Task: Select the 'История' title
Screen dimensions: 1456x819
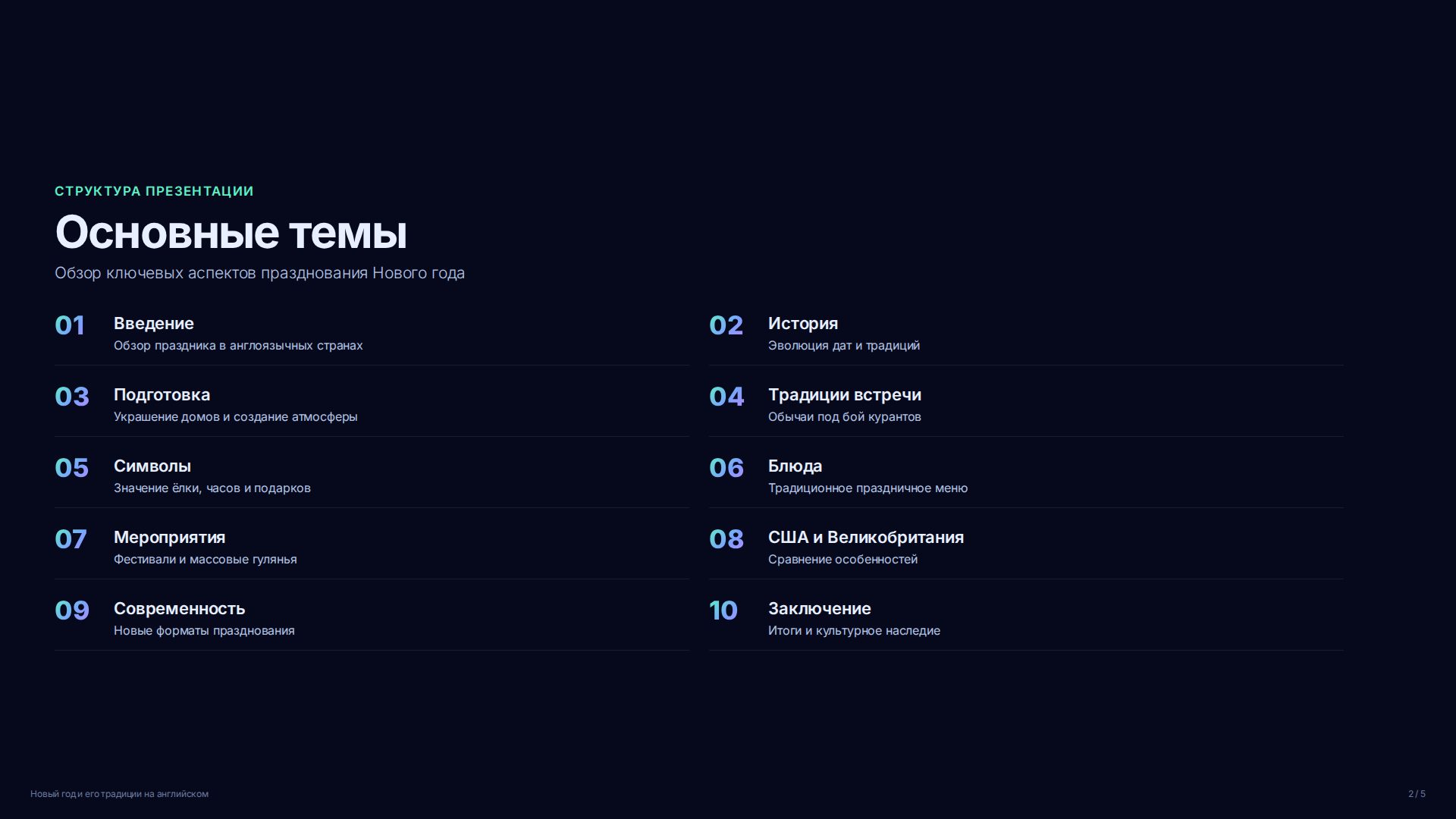Action: (x=803, y=324)
